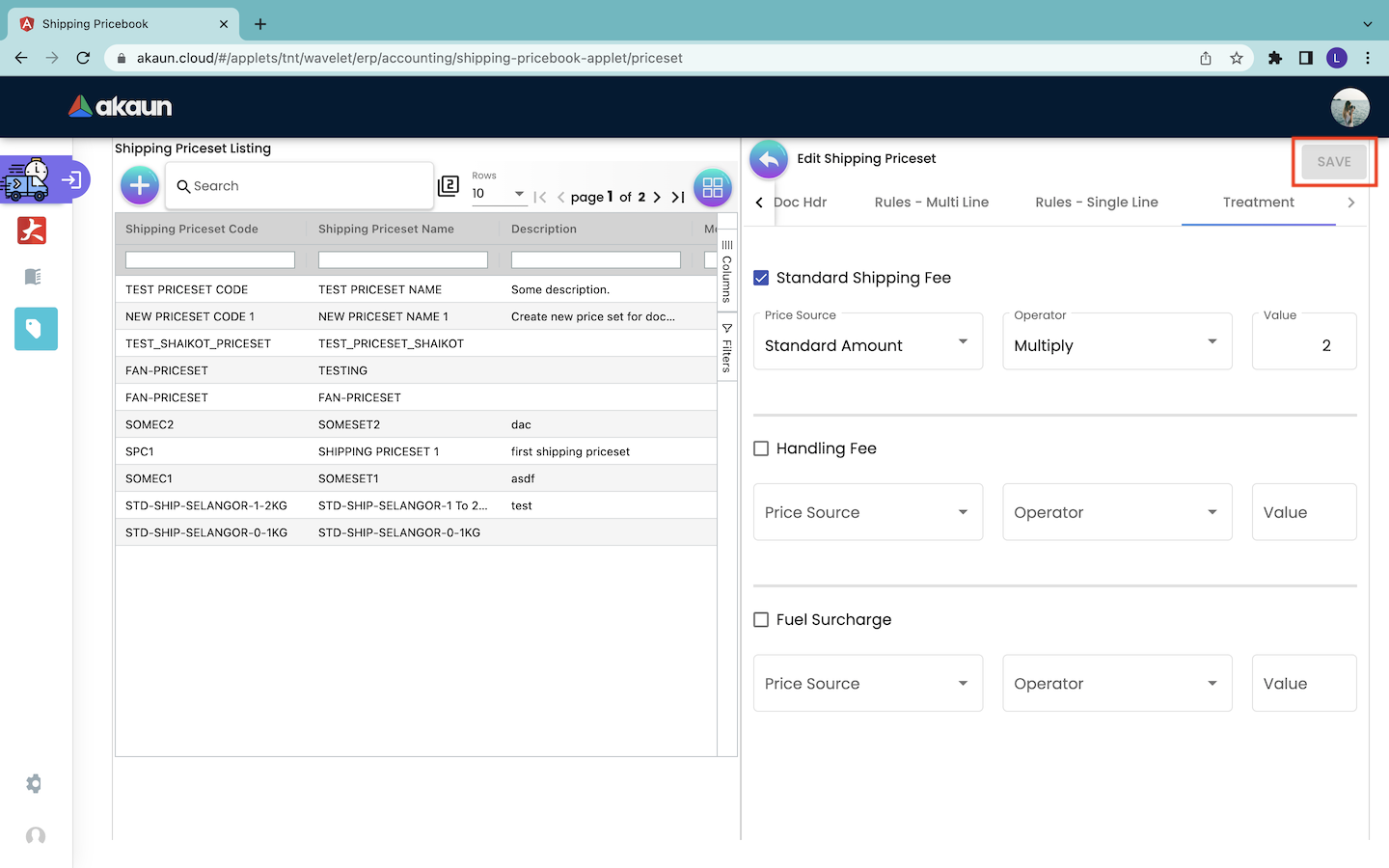Viewport: 1389px width, 868px height.
Task: Click the settings gear in sidebar
Action: pyautogui.click(x=35, y=783)
